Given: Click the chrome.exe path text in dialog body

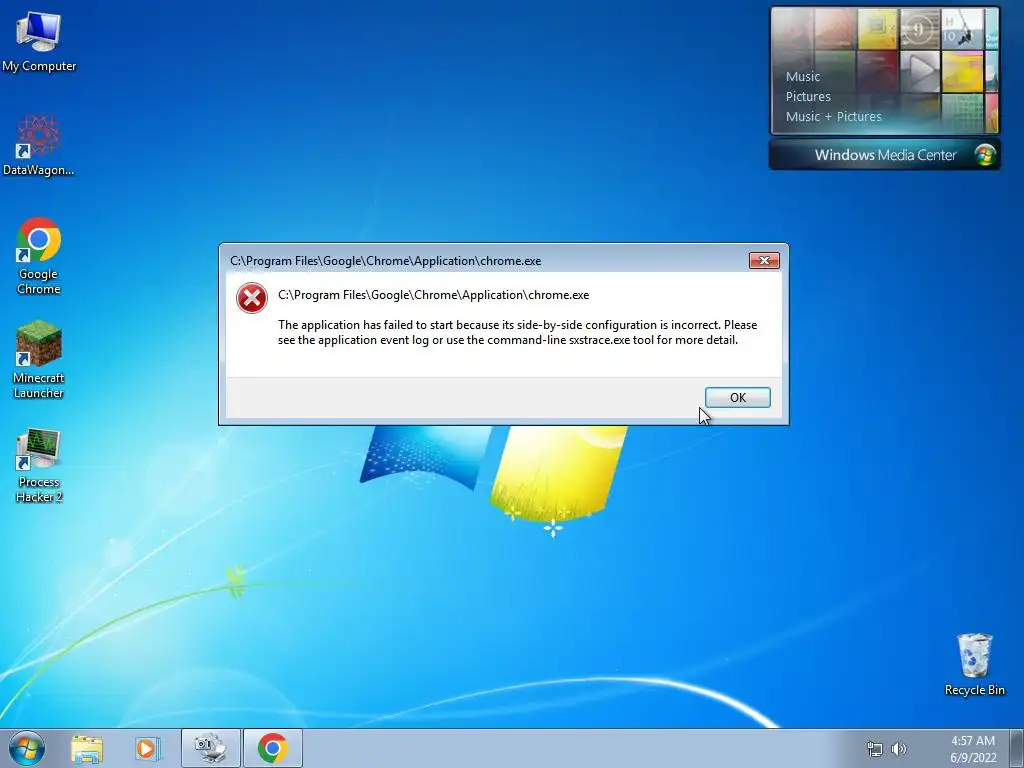Looking at the screenshot, I should coord(434,295).
